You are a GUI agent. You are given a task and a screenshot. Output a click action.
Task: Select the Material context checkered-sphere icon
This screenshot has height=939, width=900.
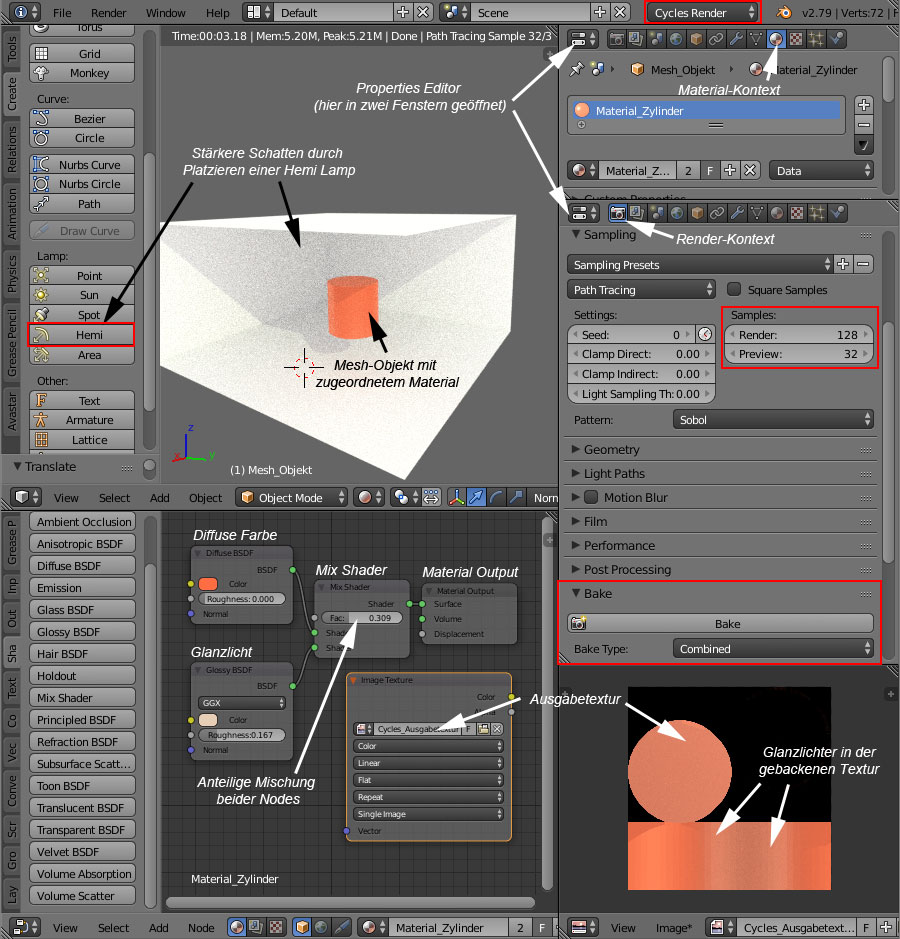(777, 38)
